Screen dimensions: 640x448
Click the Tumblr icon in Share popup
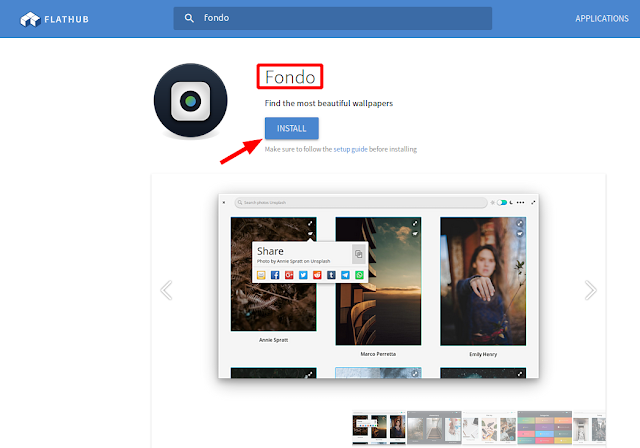coord(331,275)
